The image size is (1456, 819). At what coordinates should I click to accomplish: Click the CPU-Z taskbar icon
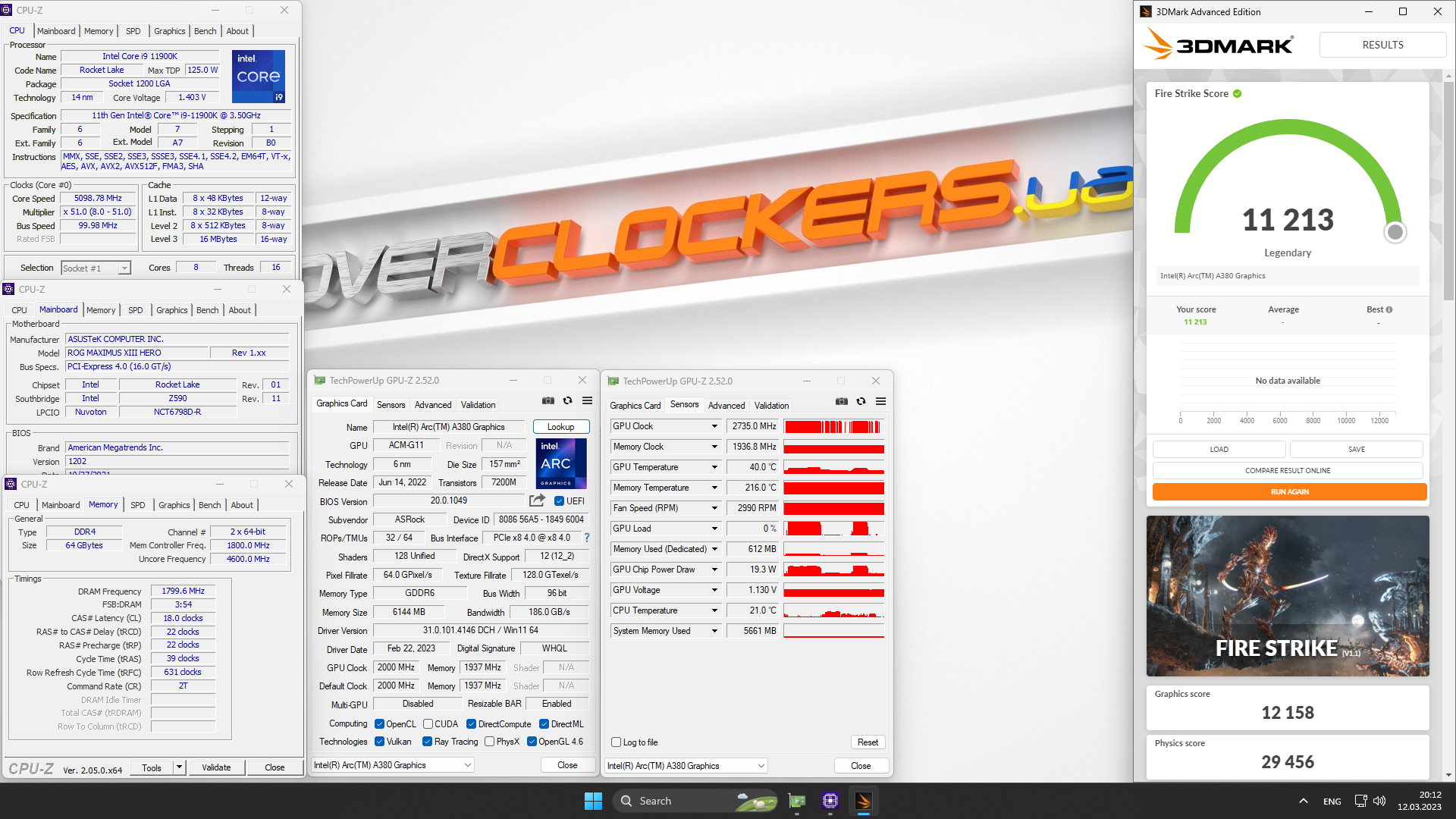[830, 801]
